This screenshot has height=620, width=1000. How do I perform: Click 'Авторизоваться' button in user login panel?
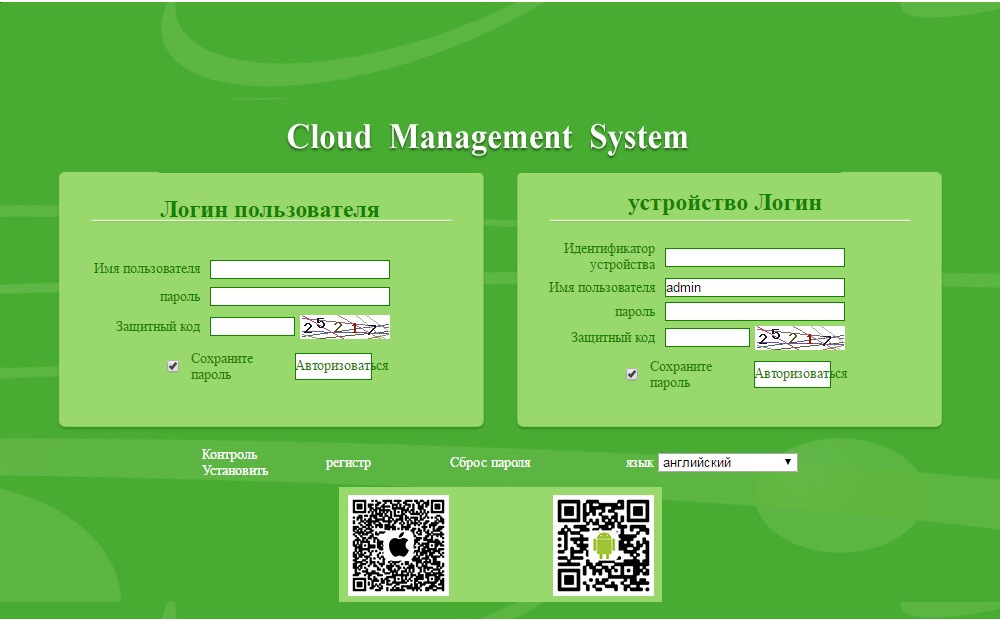click(x=334, y=366)
